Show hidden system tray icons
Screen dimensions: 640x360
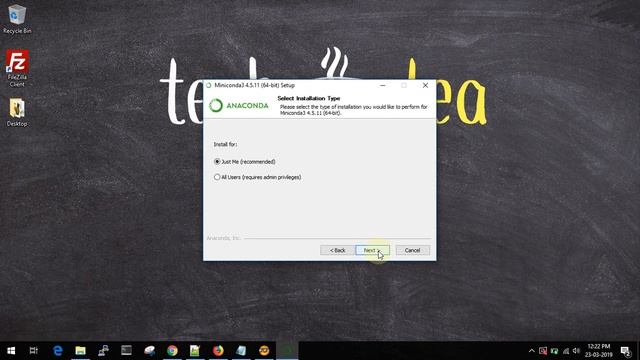coord(531,351)
